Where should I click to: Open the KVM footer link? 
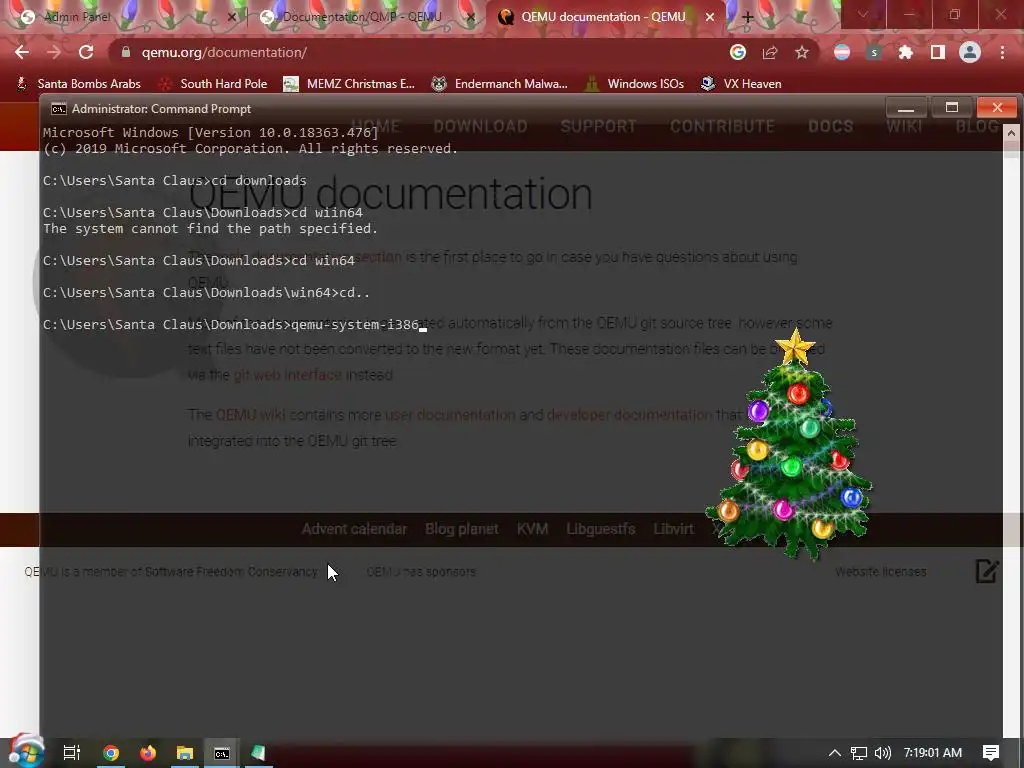click(x=532, y=529)
